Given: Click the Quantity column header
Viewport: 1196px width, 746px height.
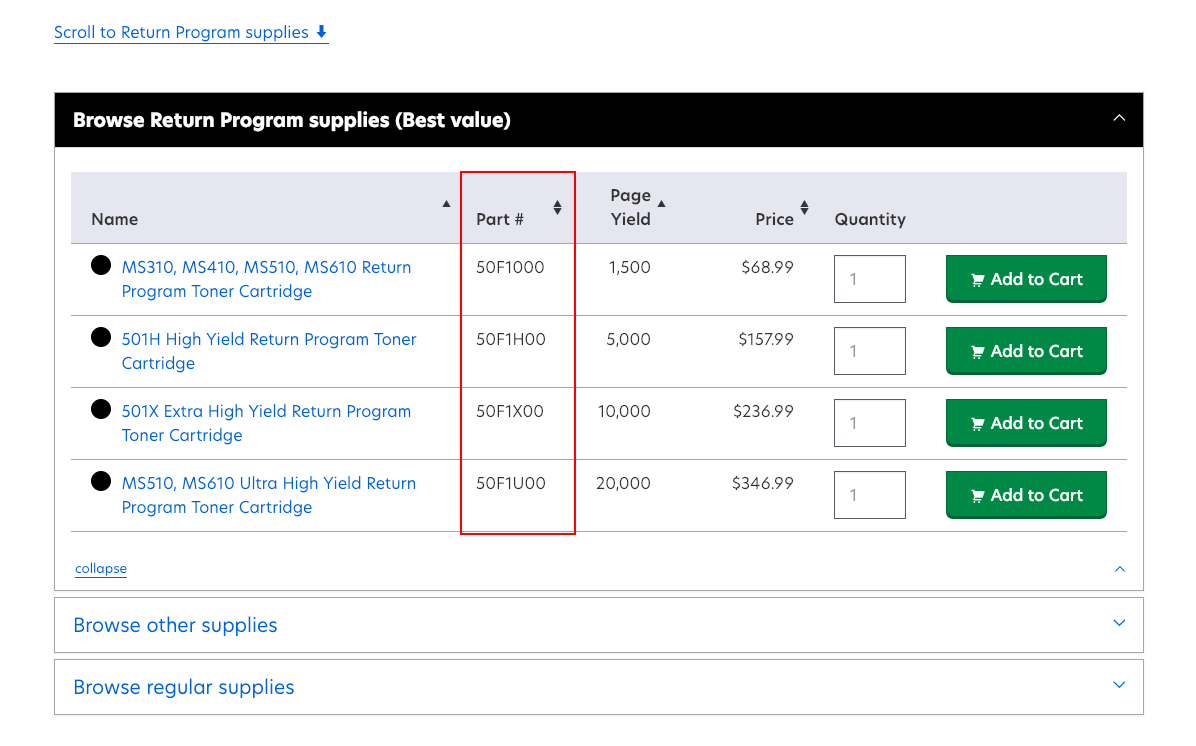Looking at the screenshot, I should [x=870, y=220].
